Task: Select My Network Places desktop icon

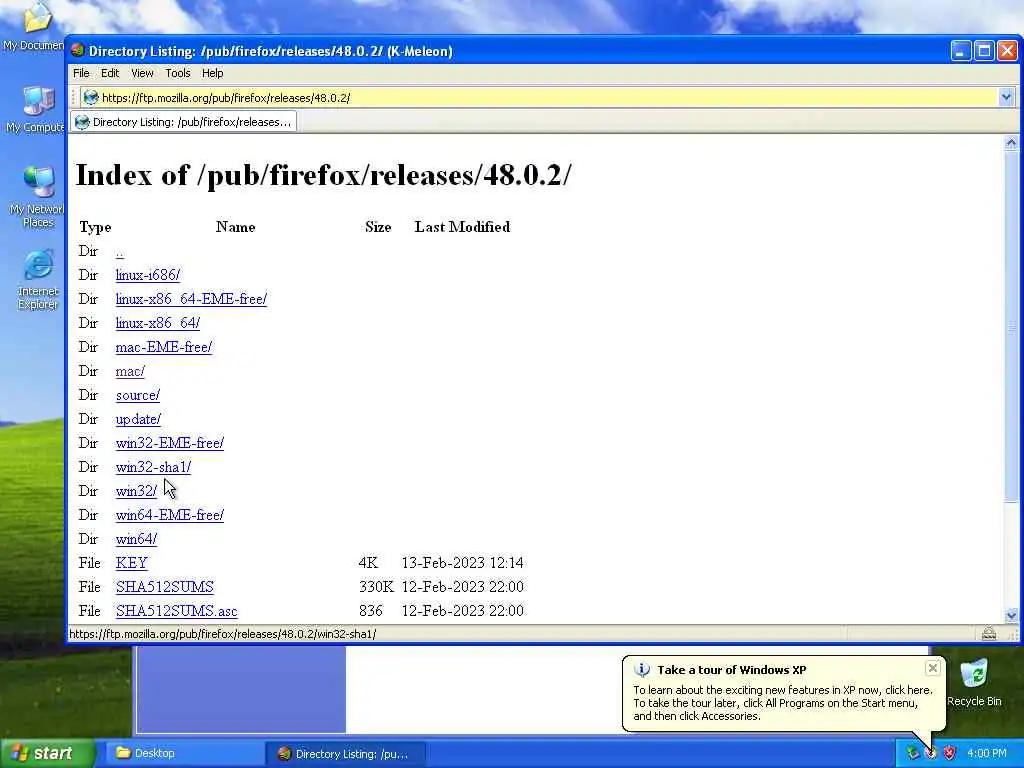Action: pos(37,196)
